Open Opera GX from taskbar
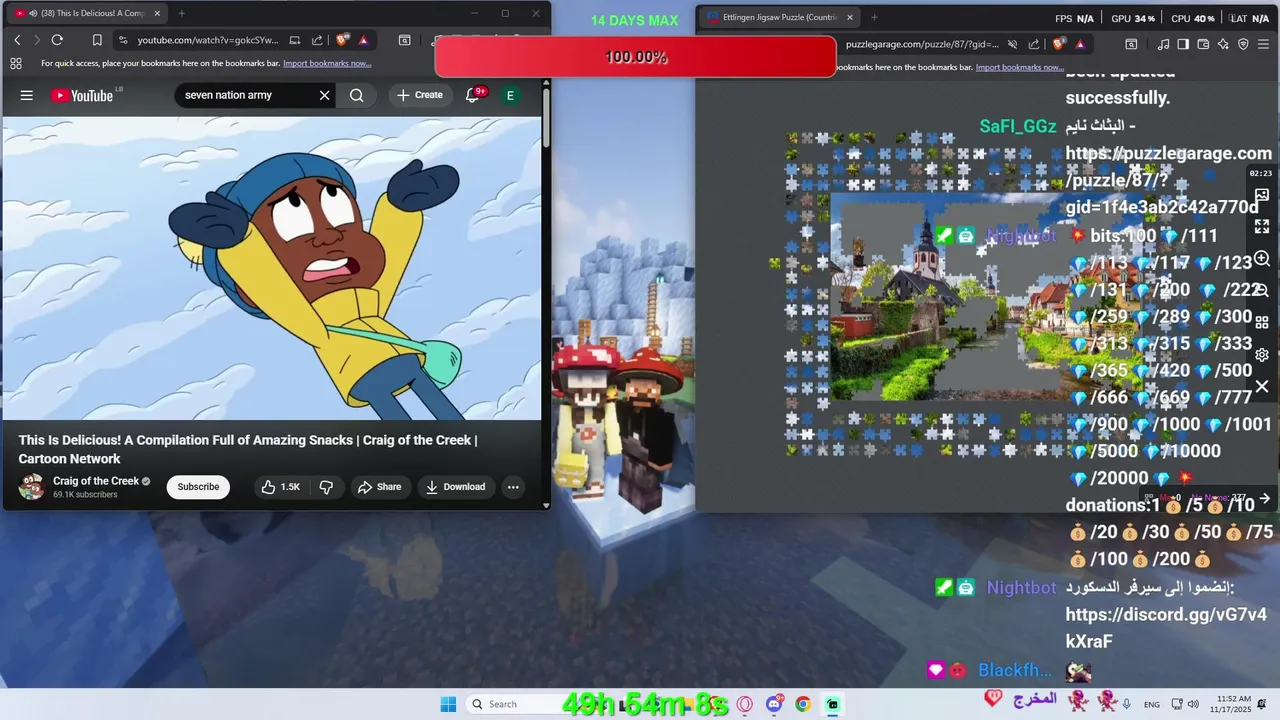The height and width of the screenshot is (720, 1280). pos(744,704)
